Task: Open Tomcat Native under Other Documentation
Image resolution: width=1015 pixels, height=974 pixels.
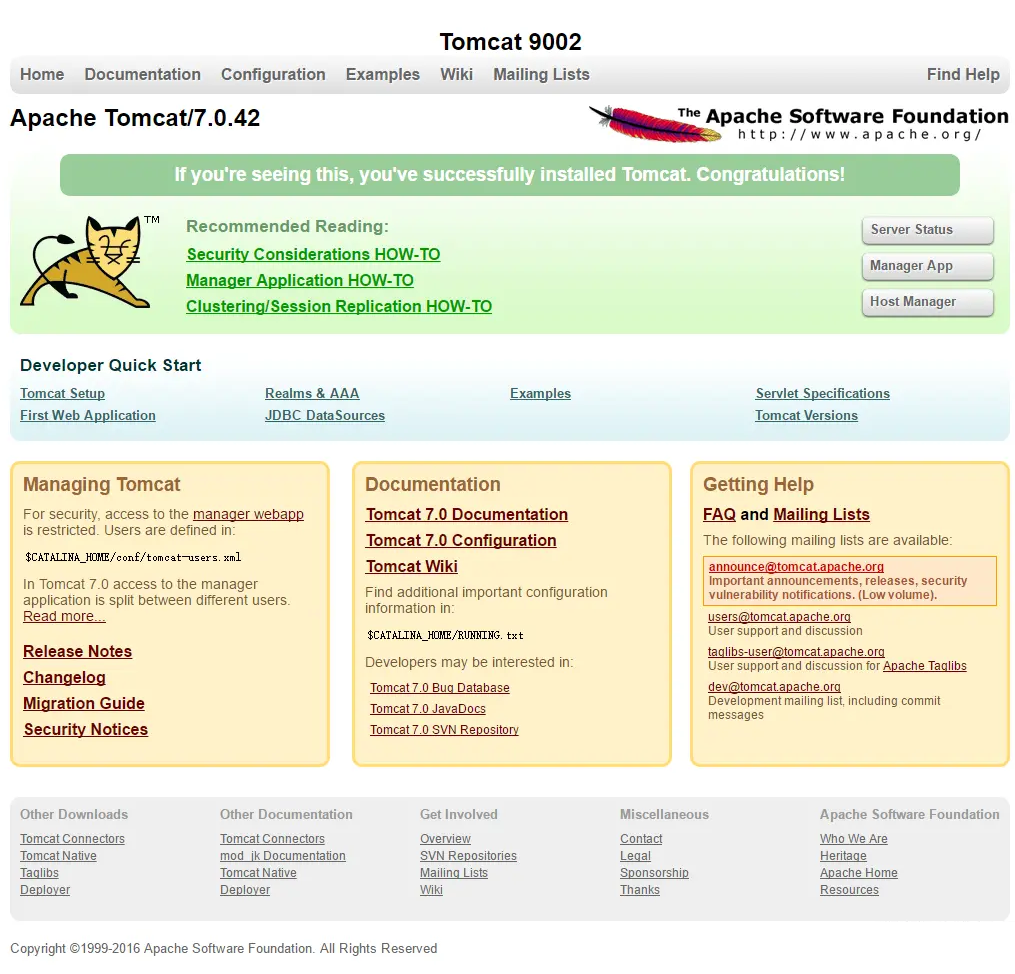Action: tap(258, 872)
